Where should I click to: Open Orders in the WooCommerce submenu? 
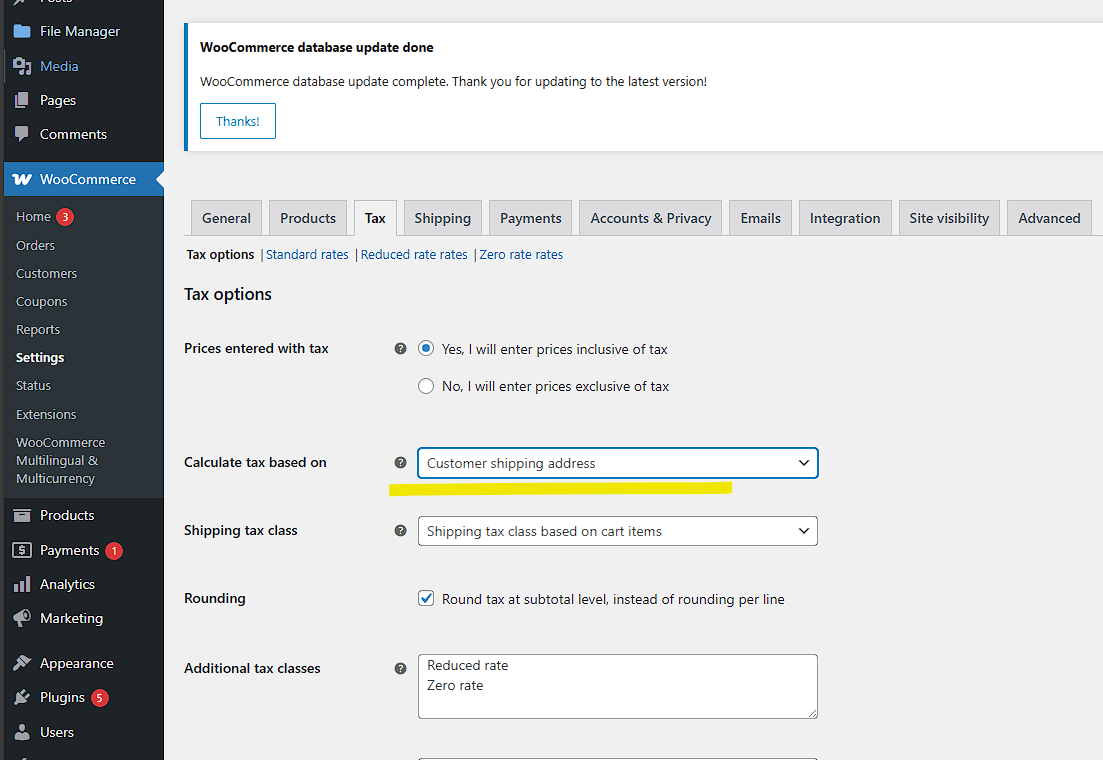coord(35,245)
